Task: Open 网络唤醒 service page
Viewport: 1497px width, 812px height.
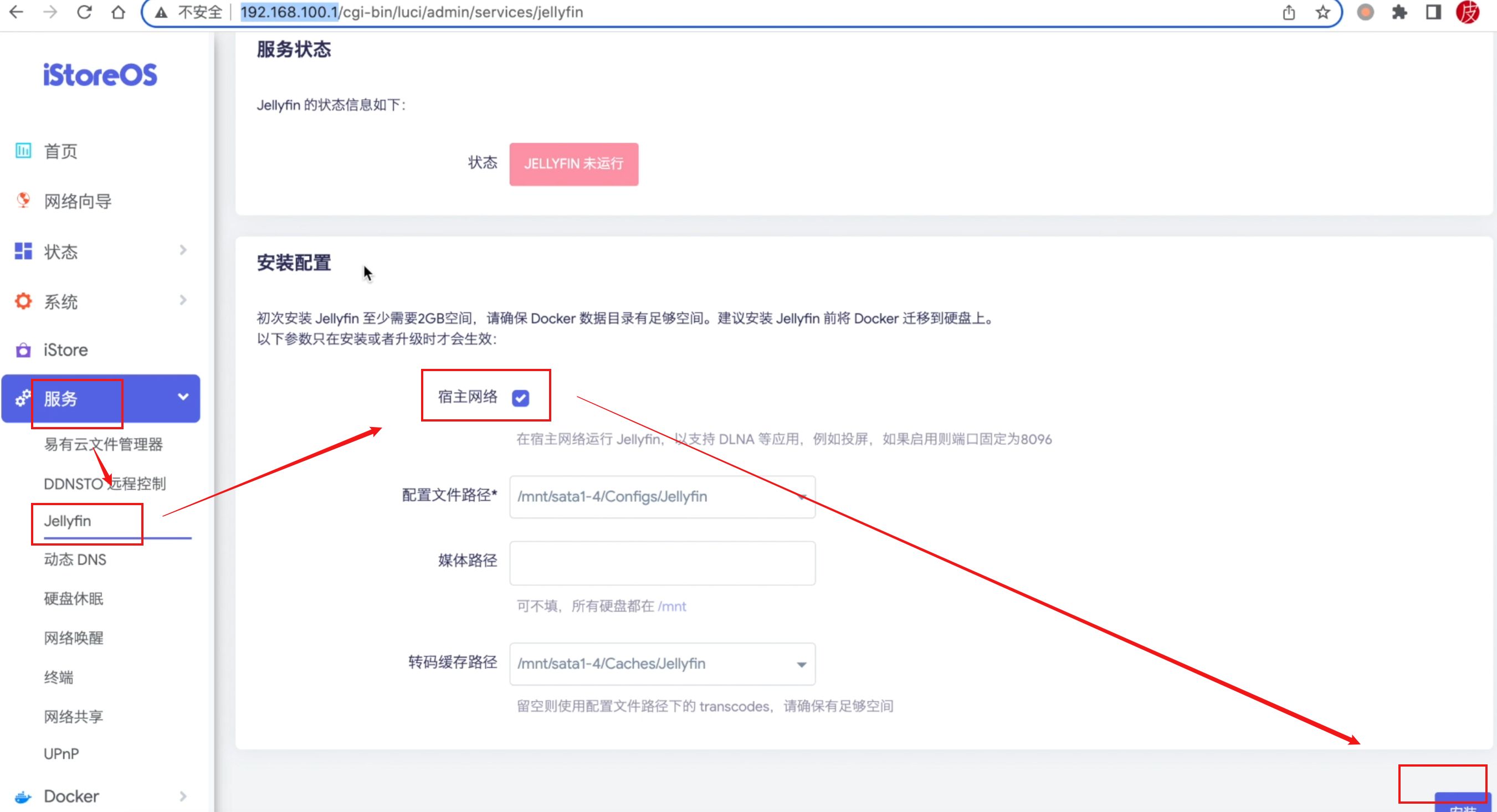Action: point(74,638)
